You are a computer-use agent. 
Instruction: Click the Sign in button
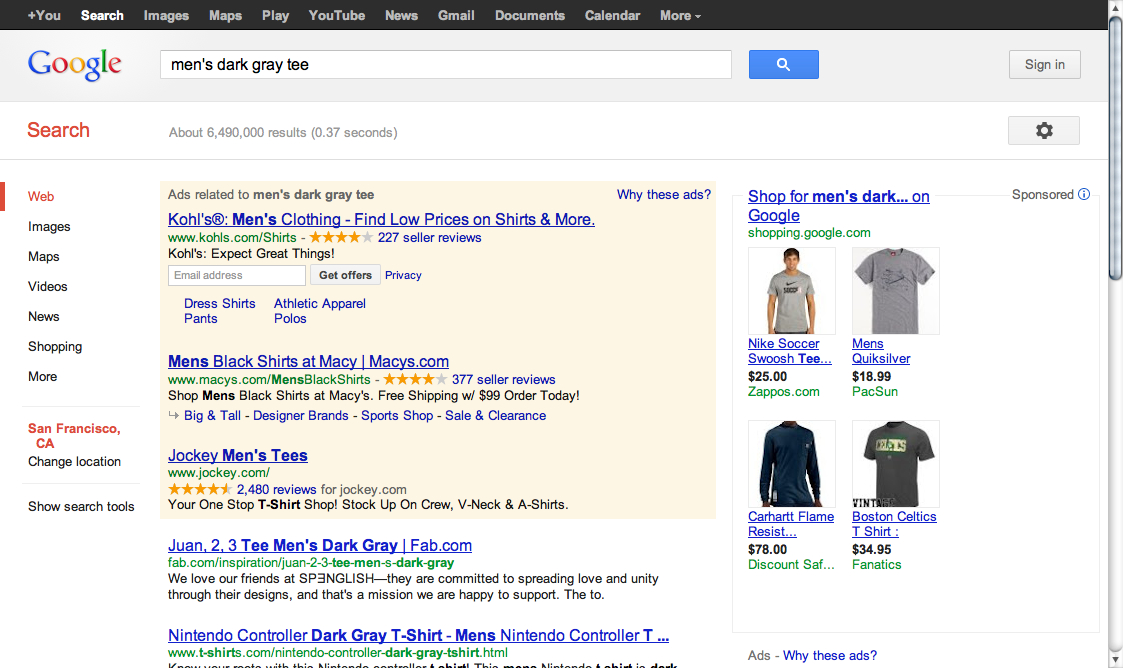pos(1044,64)
